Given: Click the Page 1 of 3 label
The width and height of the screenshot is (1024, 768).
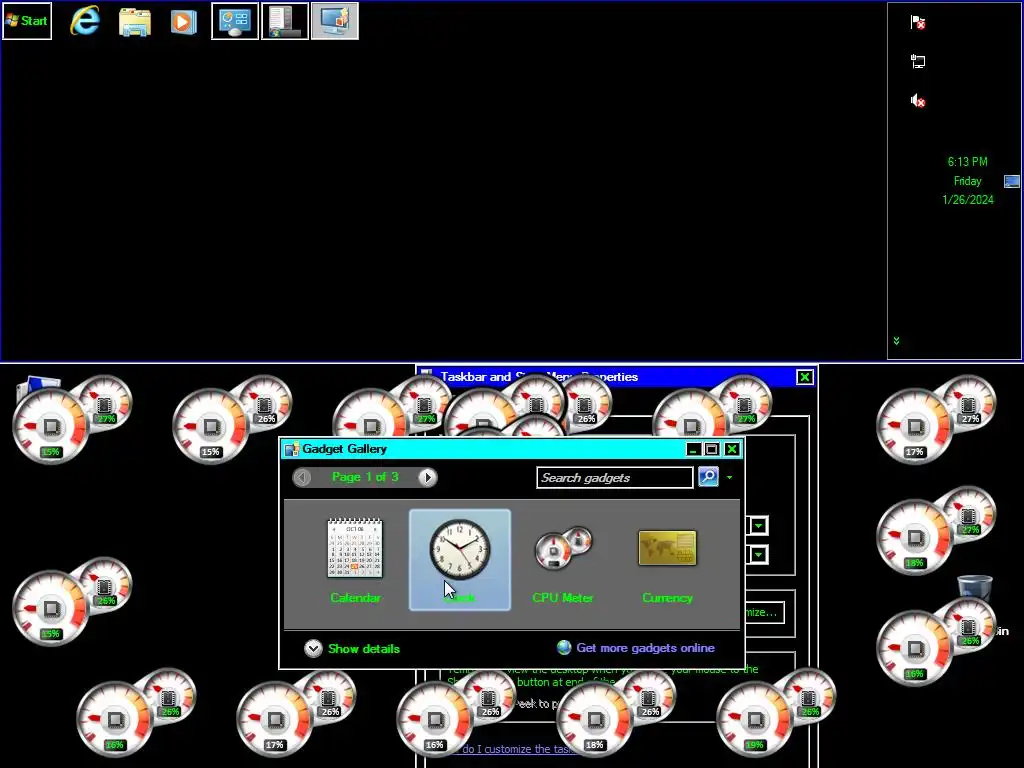Looking at the screenshot, I should click(365, 477).
